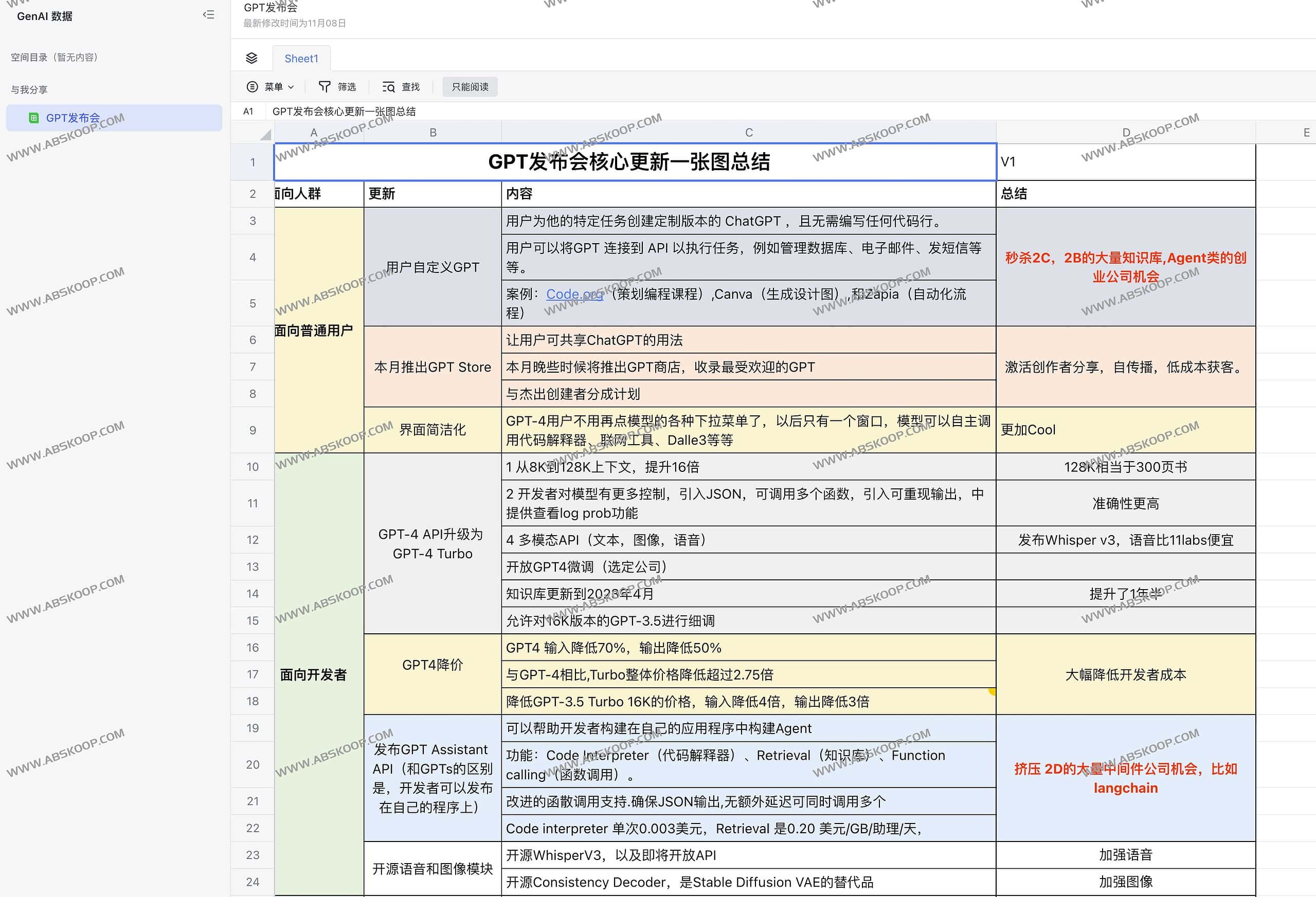Viewport: 1316px width, 897px height.
Task: Click yellow comment marker on row 17
Action: click(x=991, y=691)
